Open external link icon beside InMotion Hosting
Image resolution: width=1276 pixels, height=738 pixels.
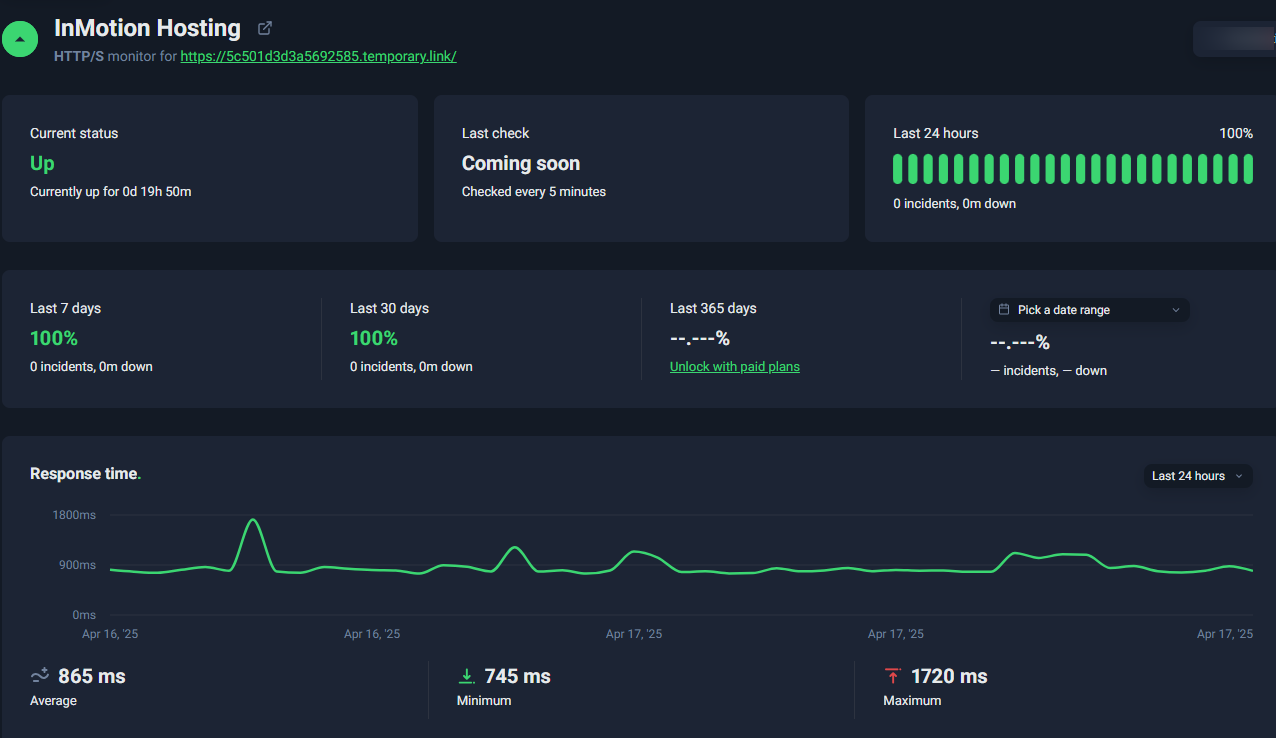coord(265,28)
